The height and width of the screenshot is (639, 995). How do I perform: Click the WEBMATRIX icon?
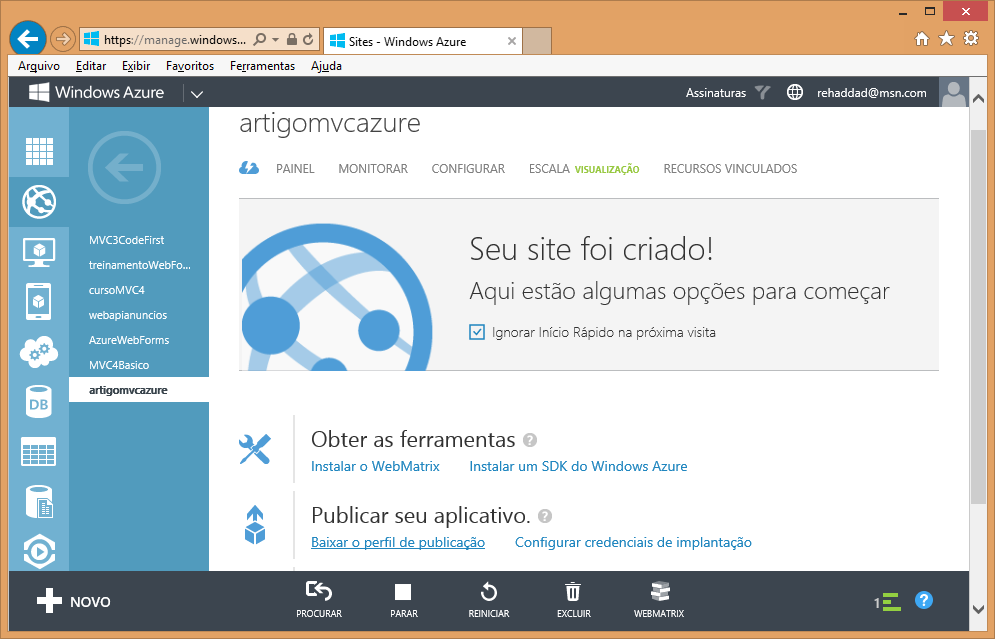660,591
